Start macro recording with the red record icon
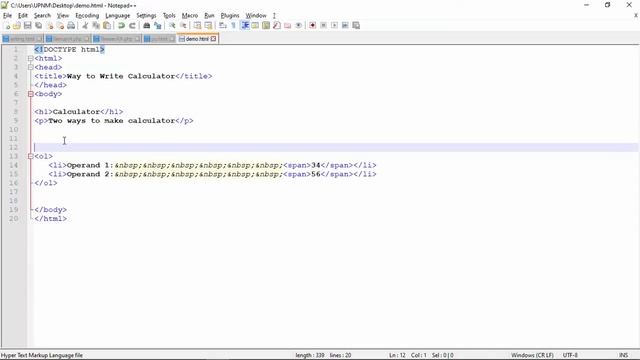Screen dimensions: 640x360 coord(312,25)
